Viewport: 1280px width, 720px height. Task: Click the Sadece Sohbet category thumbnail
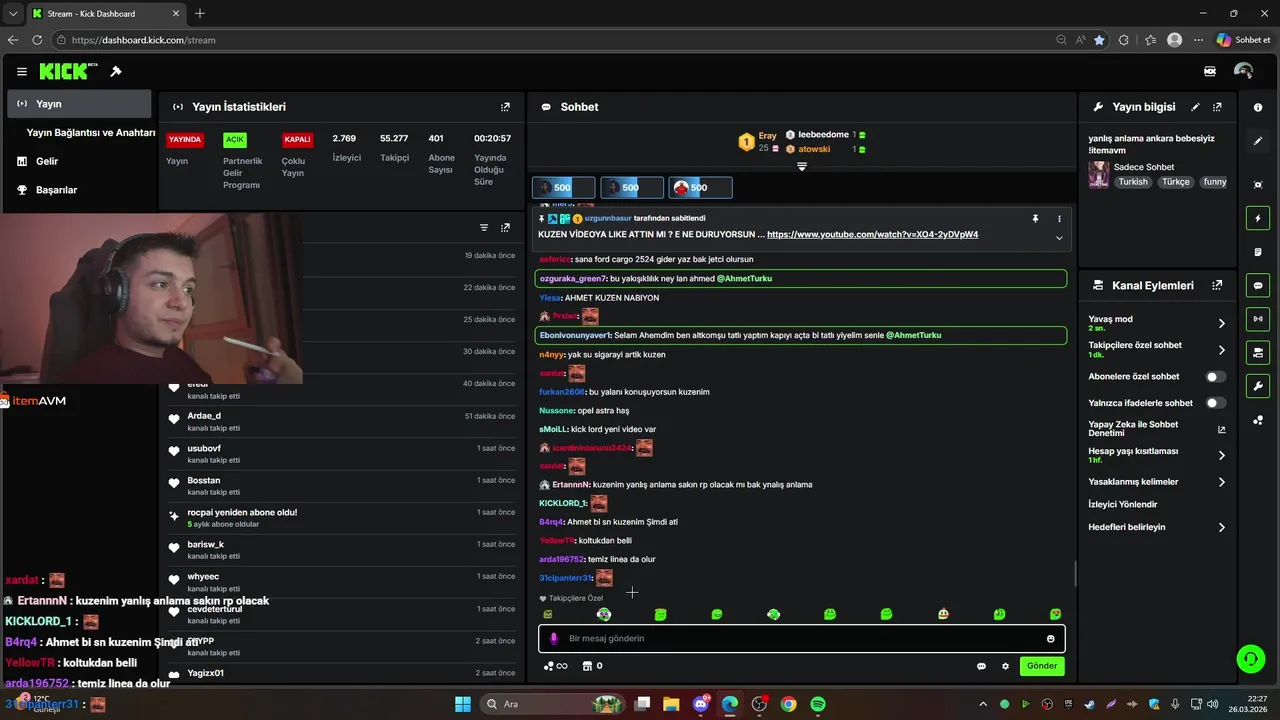click(x=1099, y=174)
